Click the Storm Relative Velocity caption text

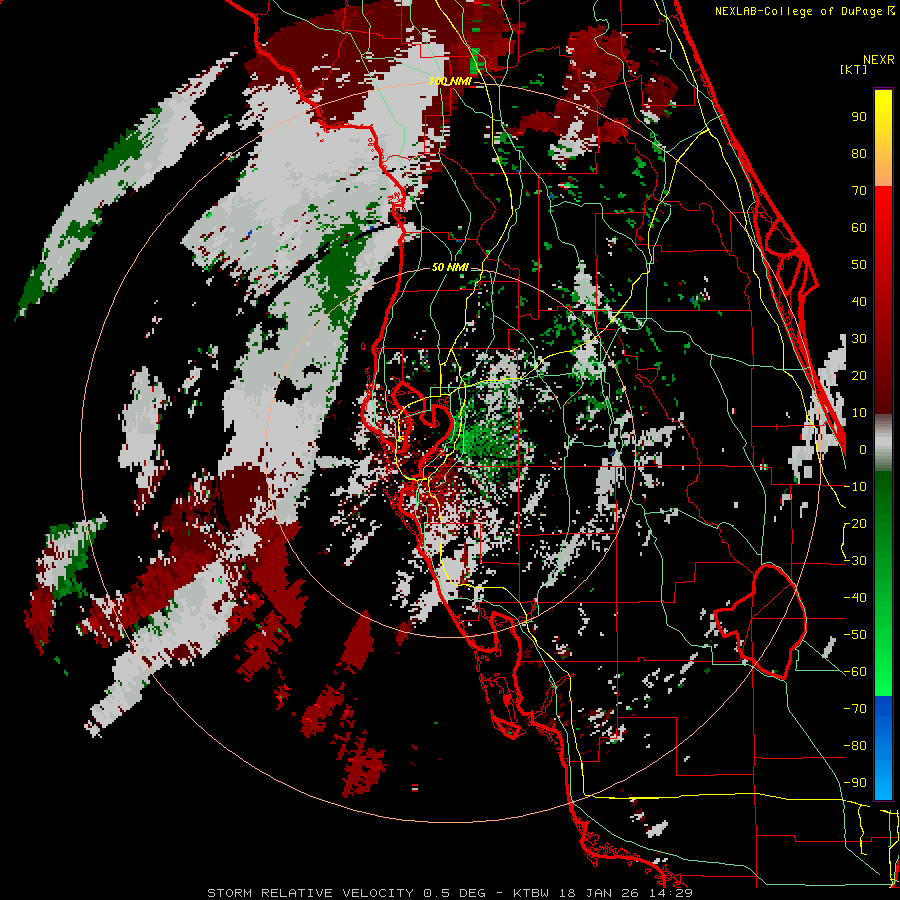pyautogui.click(x=450, y=893)
